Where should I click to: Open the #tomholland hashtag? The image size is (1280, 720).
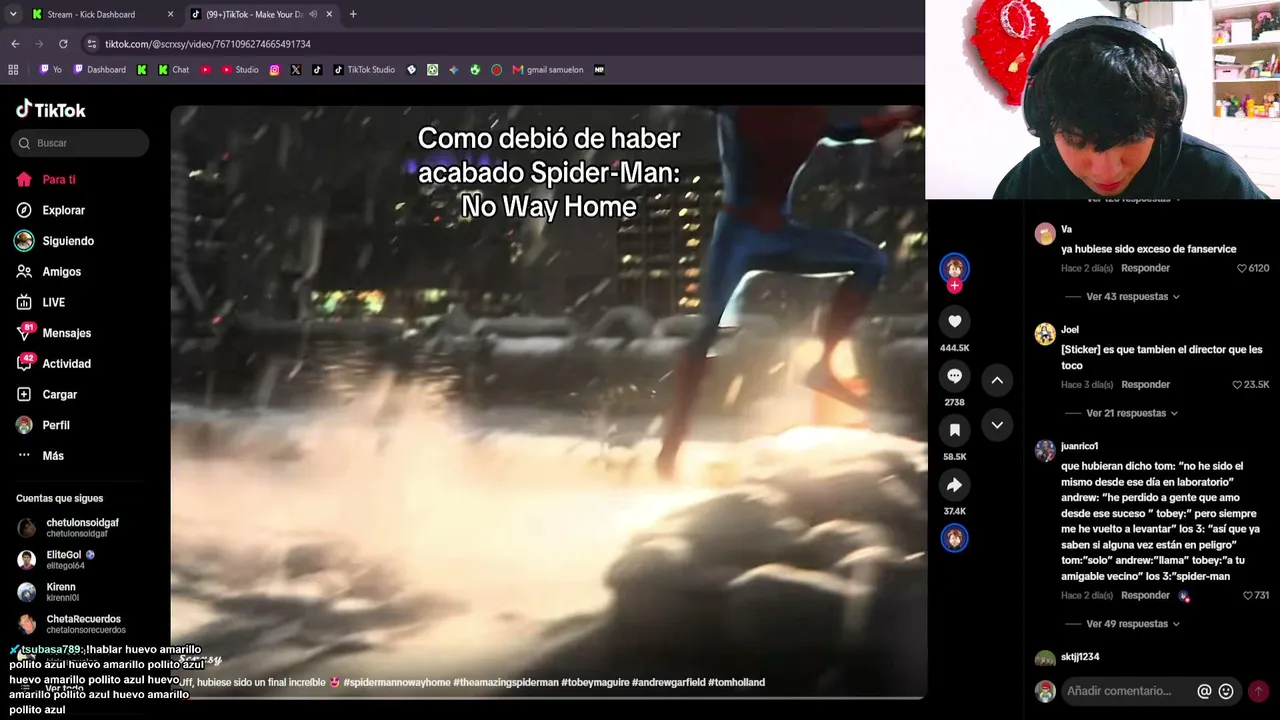737,682
